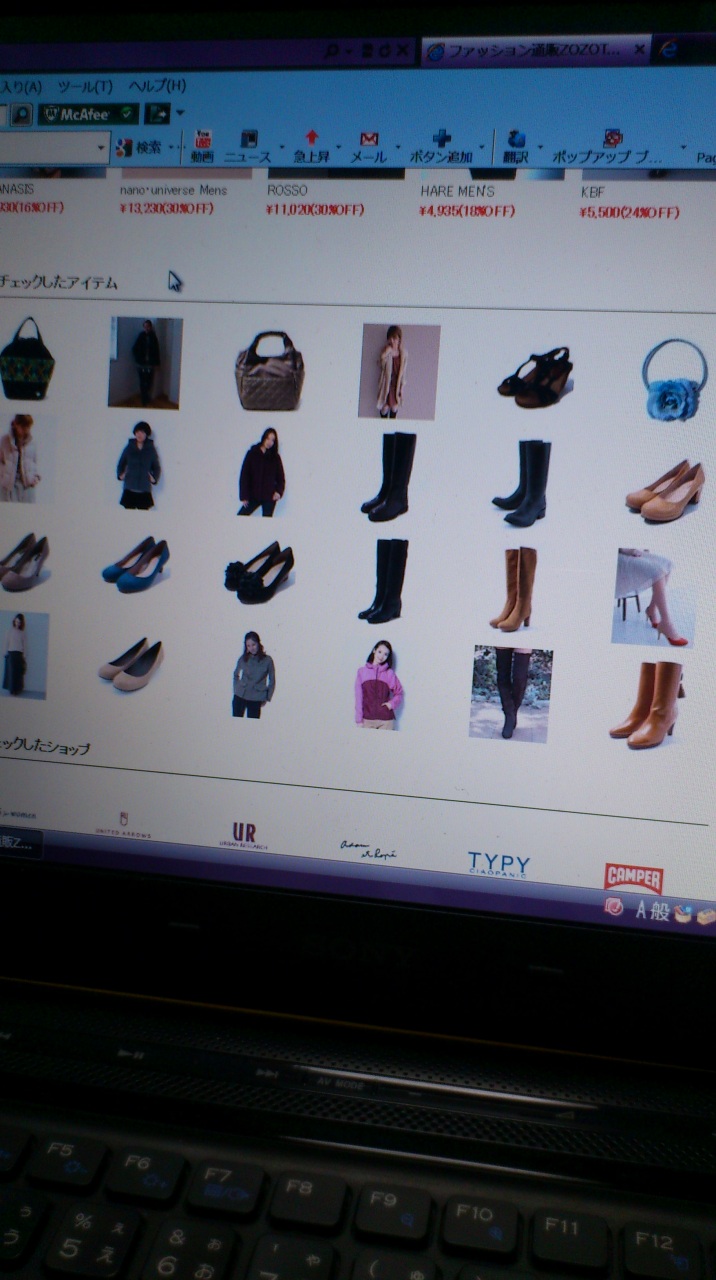Open the Gmail メール toolbar icon
This screenshot has height=1280, width=716.
point(368,147)
